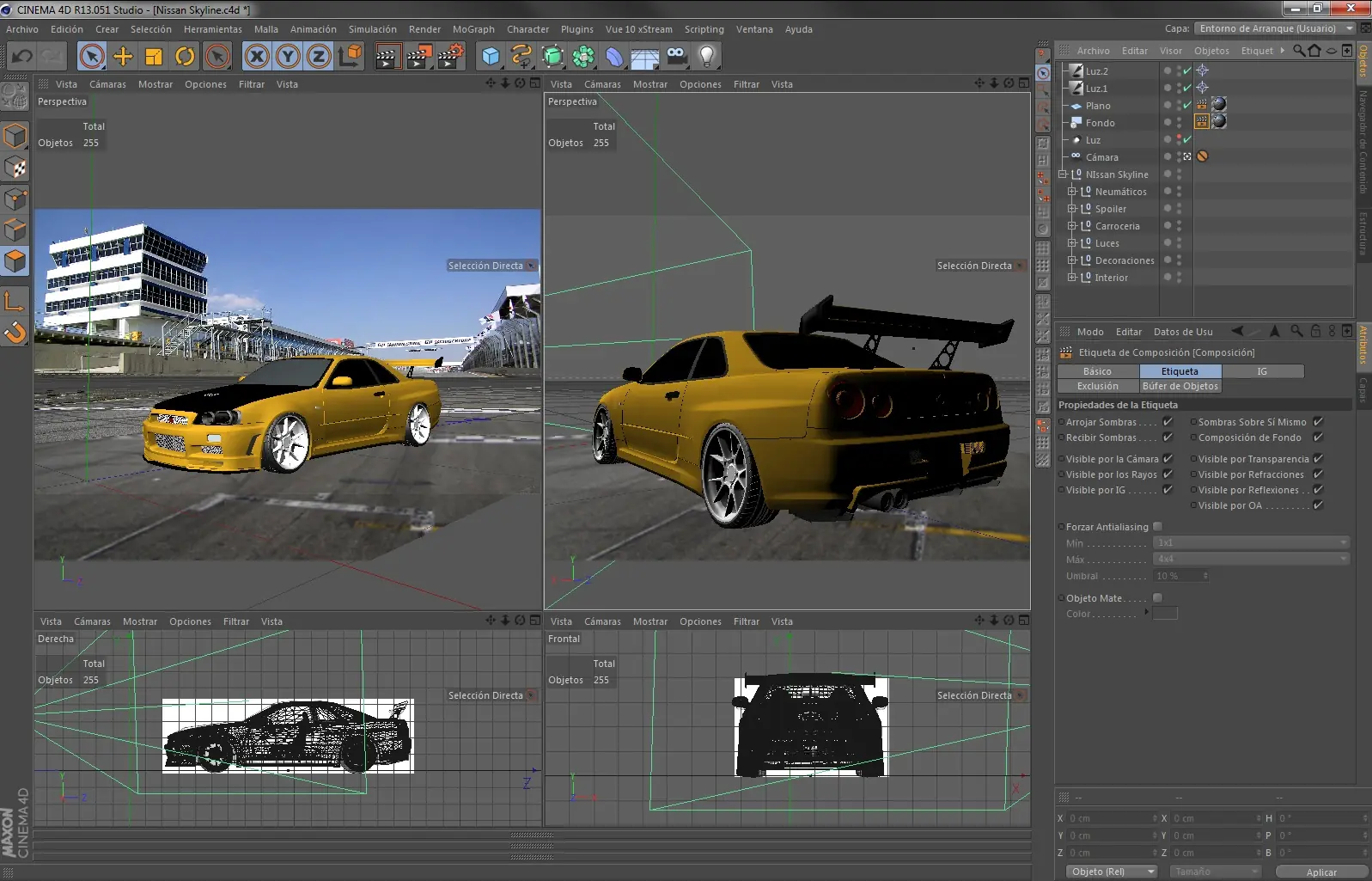Expand the Luces group
The image size is (1372, 881).
[x=1071, y=242]
